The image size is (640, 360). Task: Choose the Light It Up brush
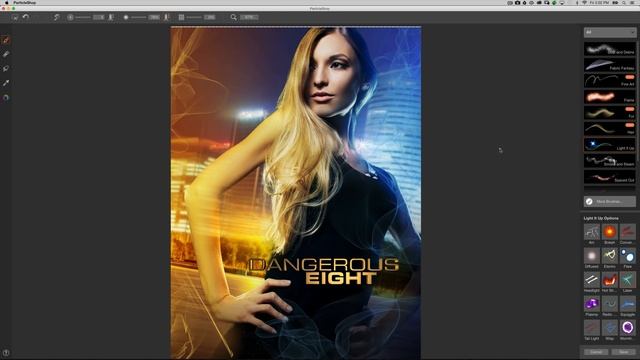609,145
